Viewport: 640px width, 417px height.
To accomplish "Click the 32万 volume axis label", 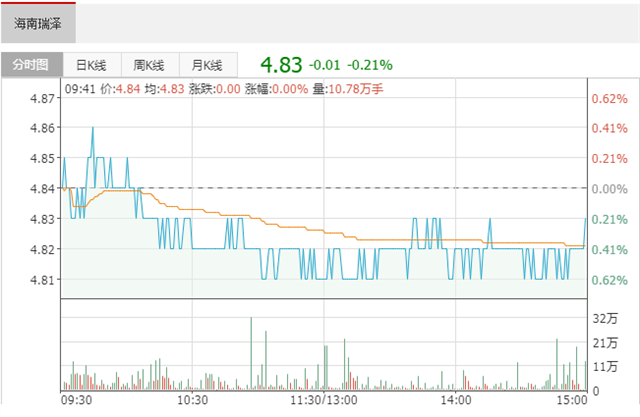I will coord(605,318).
